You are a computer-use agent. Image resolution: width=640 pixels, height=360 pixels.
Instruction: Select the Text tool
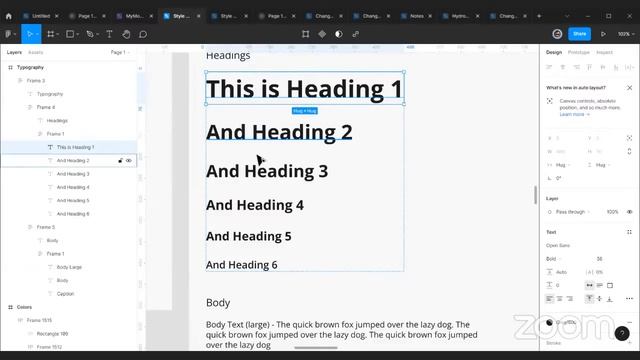coord(109,34)
